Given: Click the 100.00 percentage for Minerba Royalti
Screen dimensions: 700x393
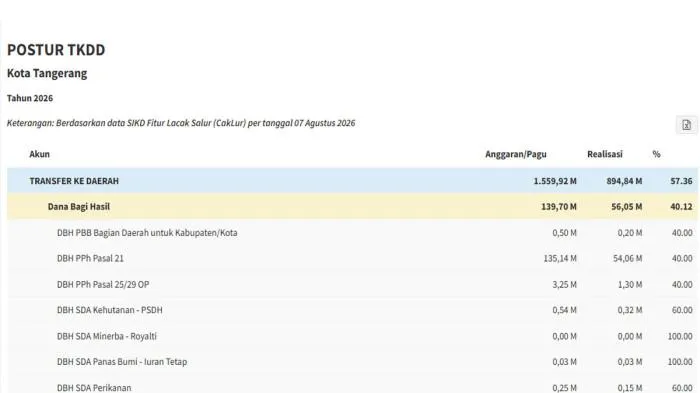Looking at the screenshot, I should [x=680, y=336].
